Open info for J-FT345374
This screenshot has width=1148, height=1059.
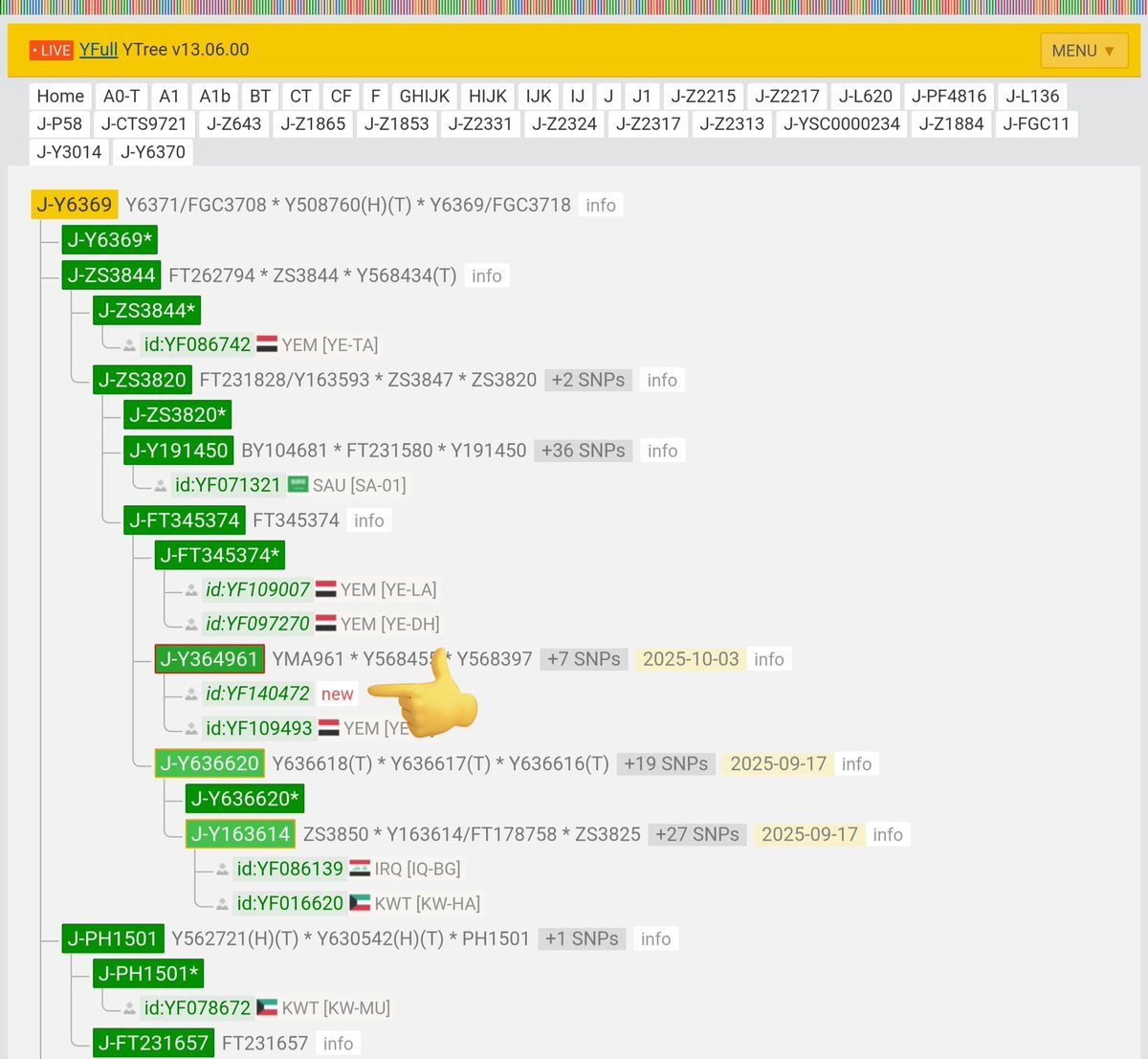(x=368, y=520)
